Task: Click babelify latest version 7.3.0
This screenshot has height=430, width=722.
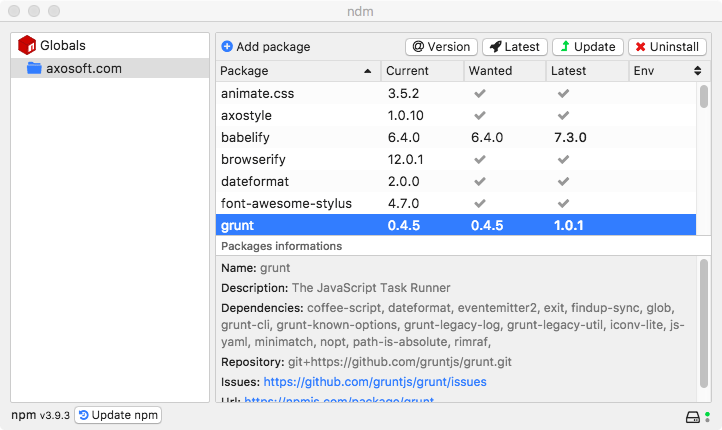Action: (570, 137)
